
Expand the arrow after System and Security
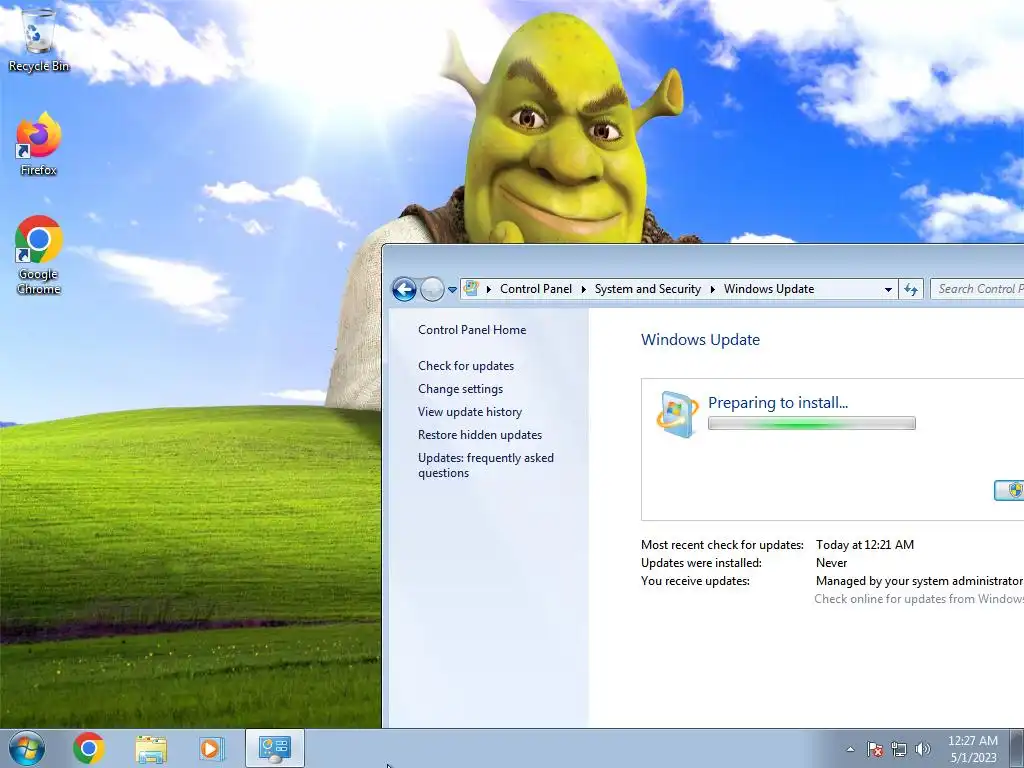[x=712, y=289]
